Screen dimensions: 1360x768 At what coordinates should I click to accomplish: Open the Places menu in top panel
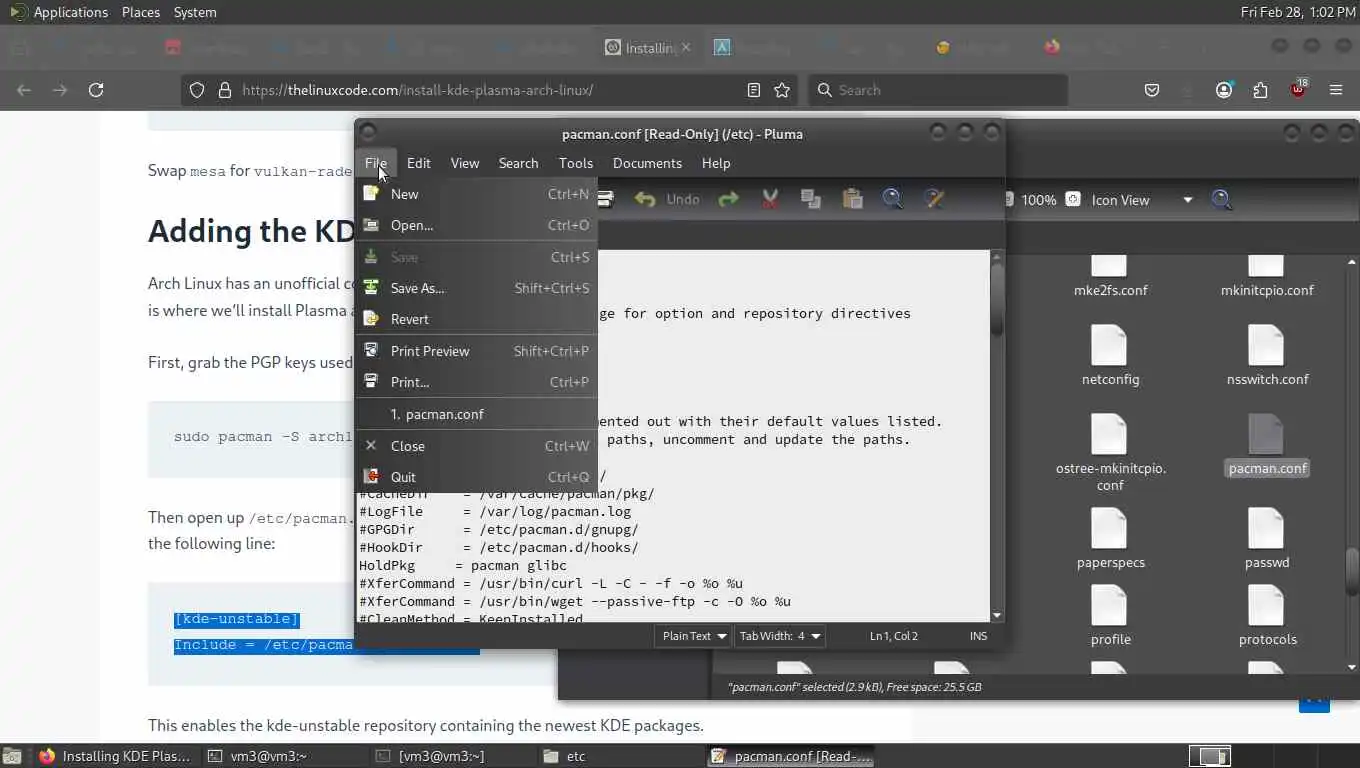tap(141, 12)
